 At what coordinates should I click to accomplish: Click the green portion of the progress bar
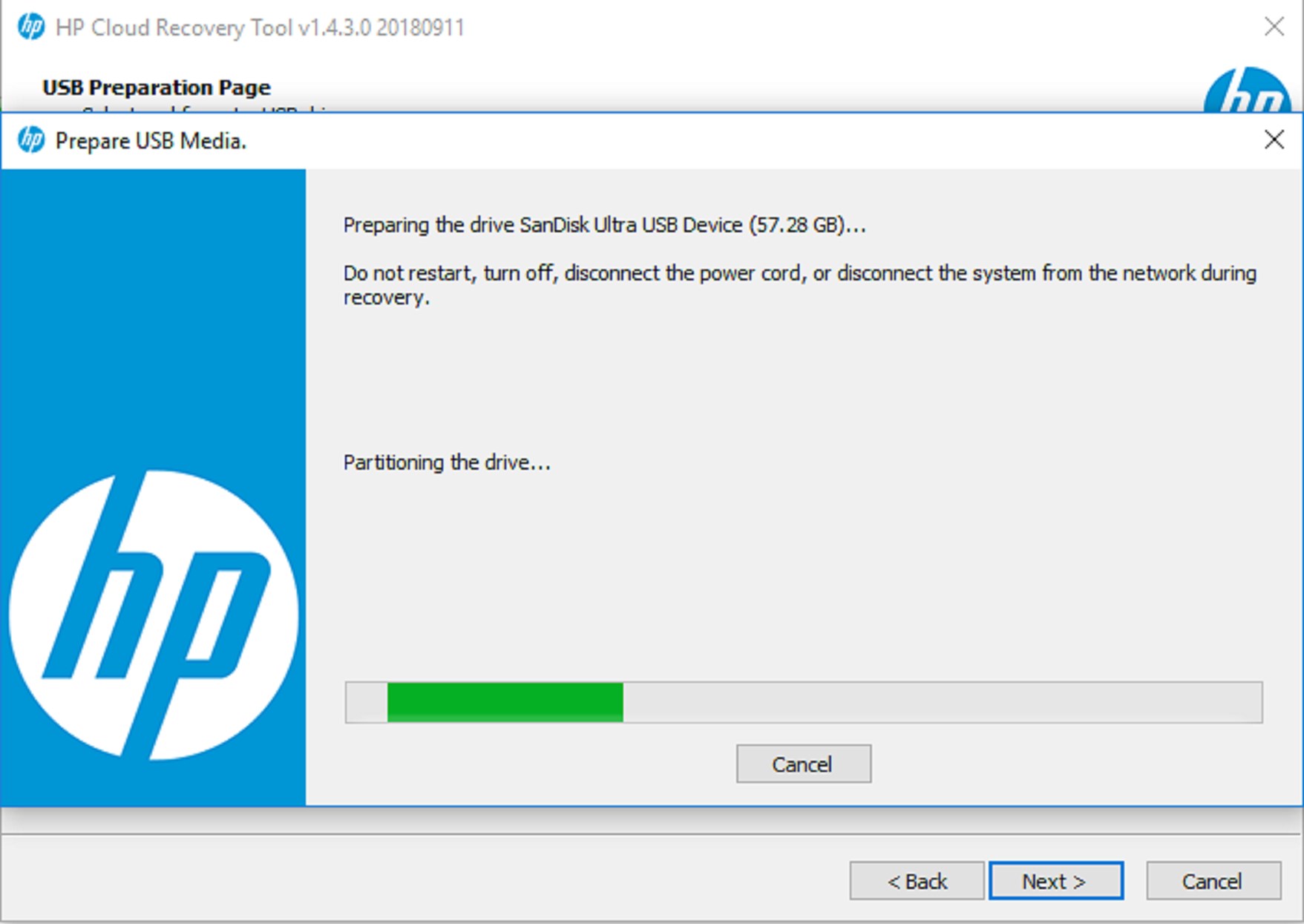click(x=505, y=701)
